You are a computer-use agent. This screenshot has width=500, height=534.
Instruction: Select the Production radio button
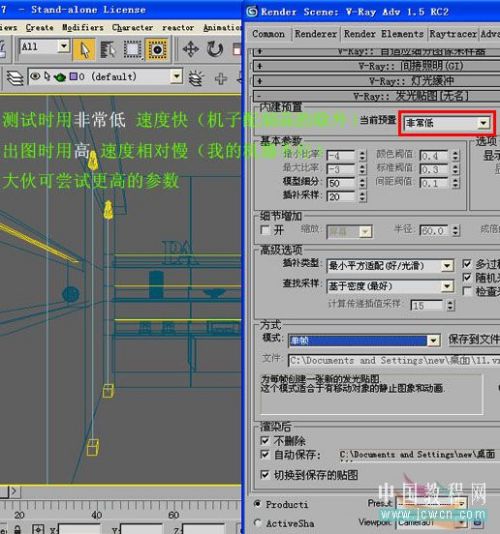(258, 504)
